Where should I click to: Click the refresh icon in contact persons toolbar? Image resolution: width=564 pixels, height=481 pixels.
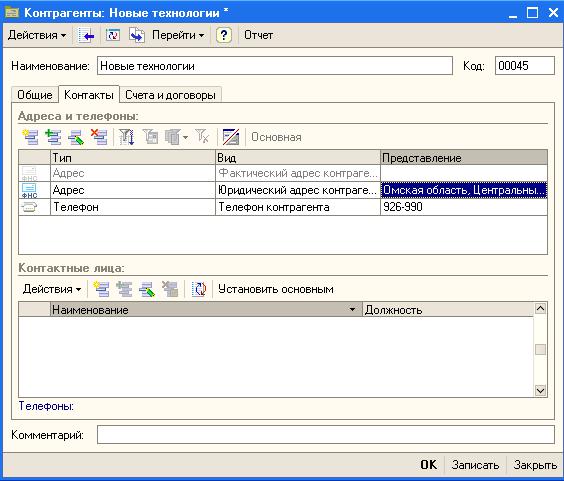[199, 289]
